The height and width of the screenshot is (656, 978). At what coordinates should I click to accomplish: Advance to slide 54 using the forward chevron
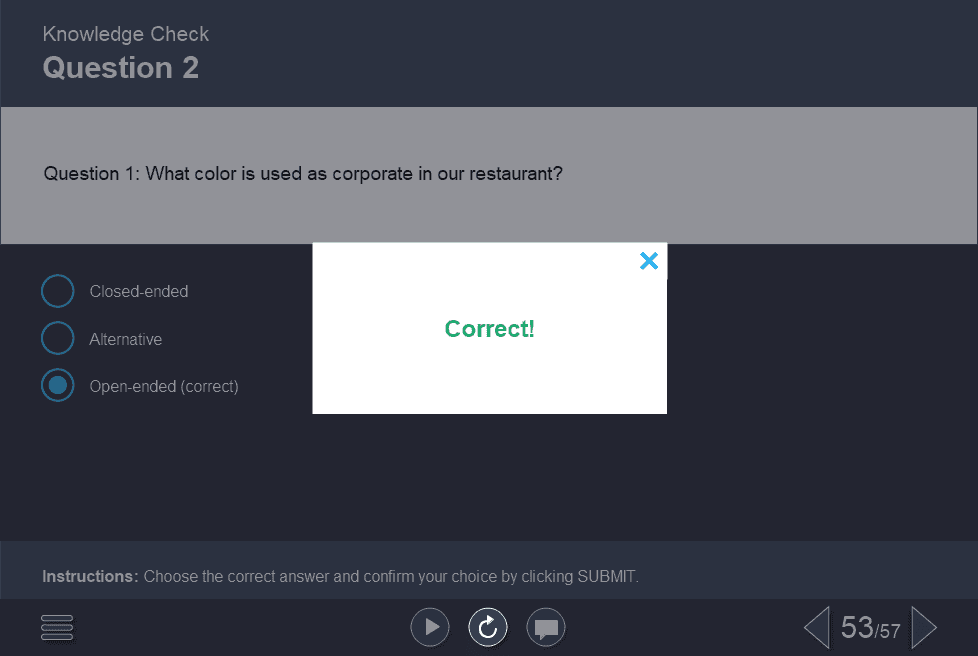click(924, 627)
